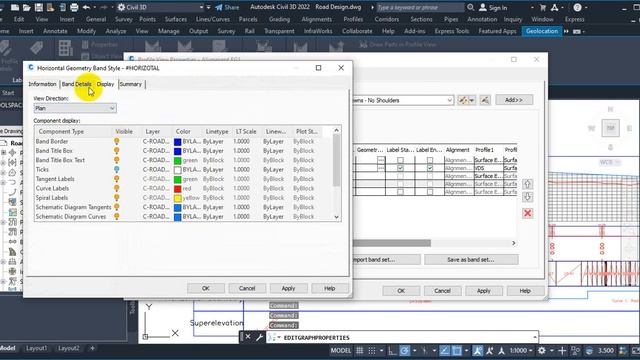Click the move band up arrow icon

(527, 184)
